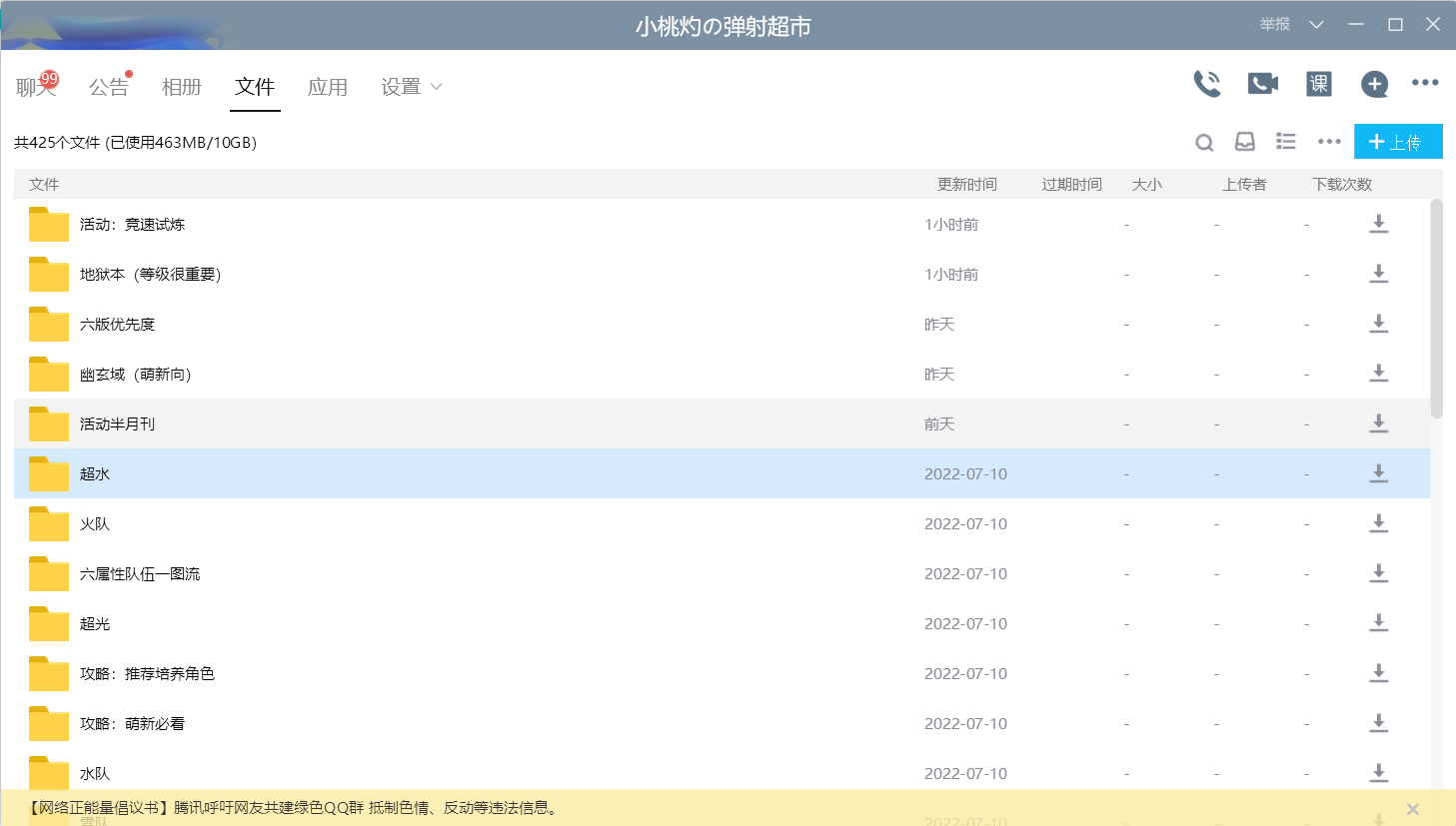Download the 攻略：萌新必看 folder
Screen dimensions: 1456x826
(x=1379, y=723)
